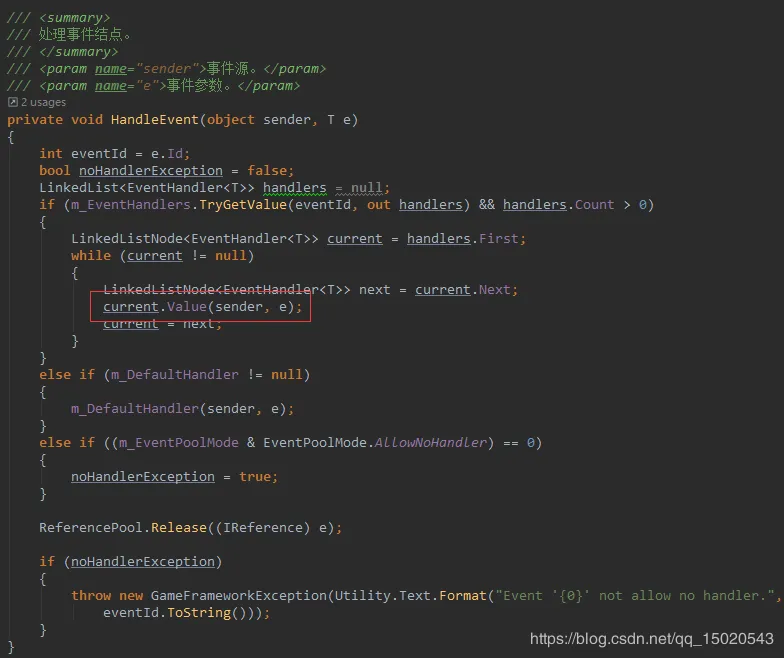The height and width of the screenshot is (658, 784).
Task: Click the "事件参数。" param description comment
Action: [200, 86]
